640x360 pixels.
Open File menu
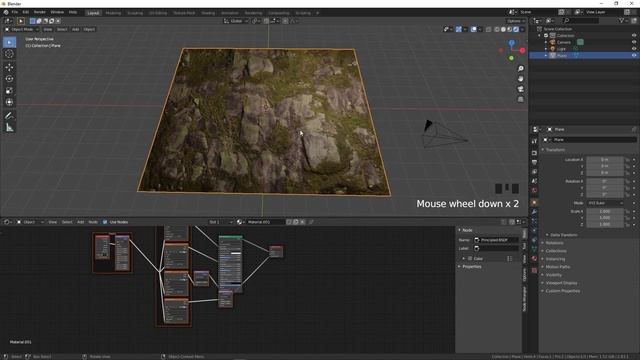[15, 12]
